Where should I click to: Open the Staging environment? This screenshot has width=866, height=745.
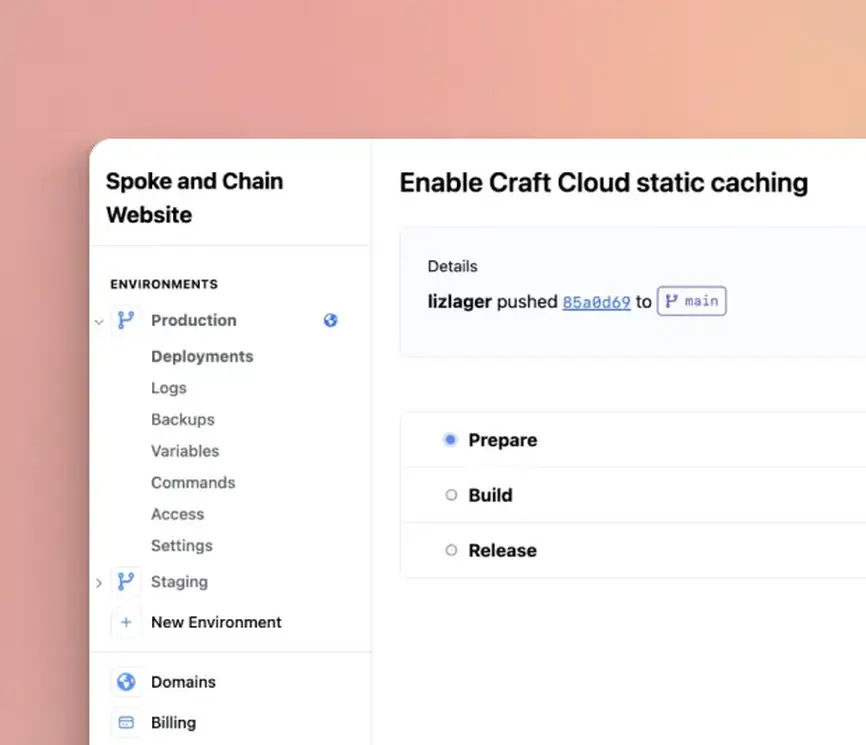[179, 582]
